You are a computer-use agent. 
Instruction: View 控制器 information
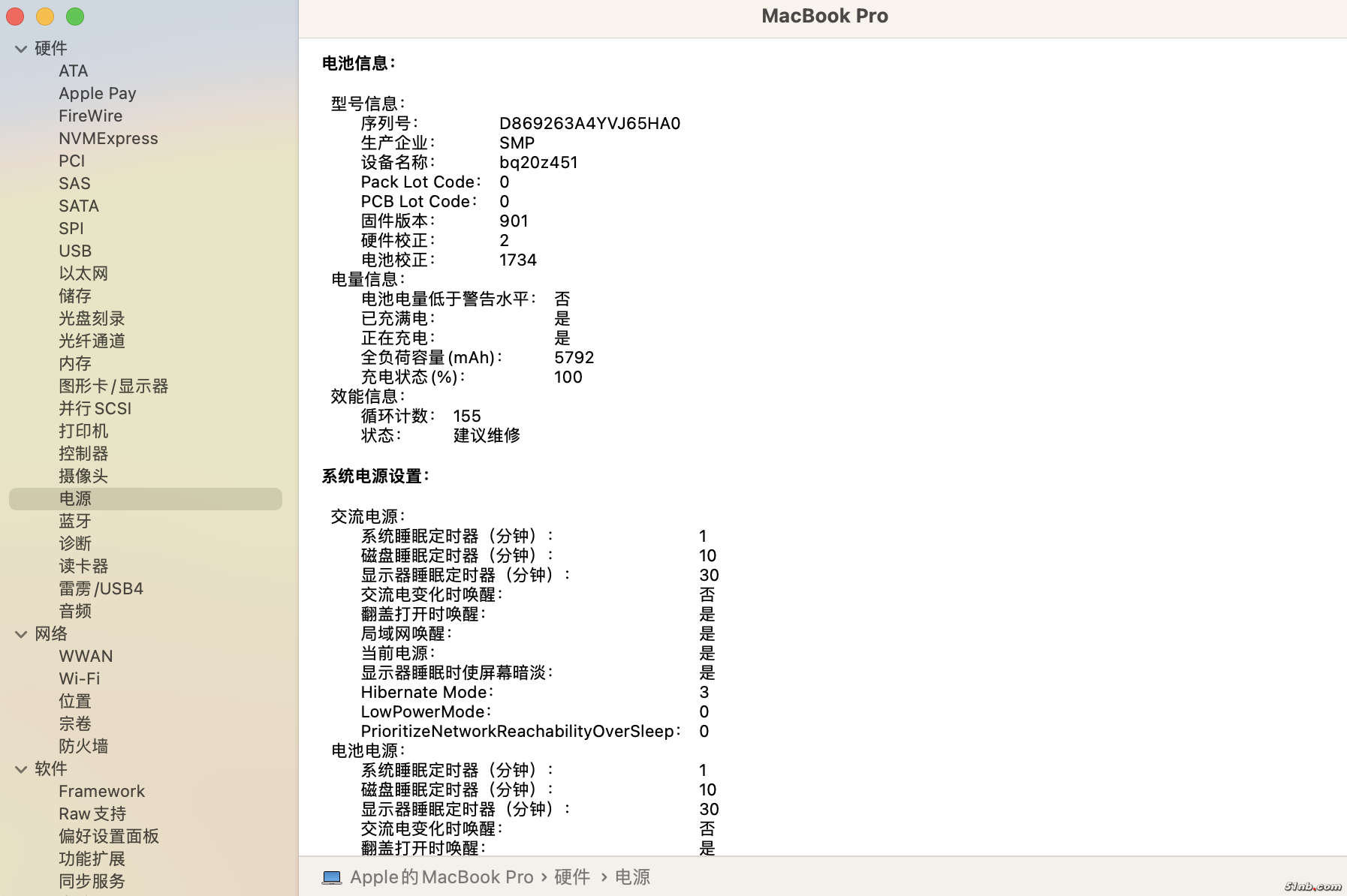83,454
